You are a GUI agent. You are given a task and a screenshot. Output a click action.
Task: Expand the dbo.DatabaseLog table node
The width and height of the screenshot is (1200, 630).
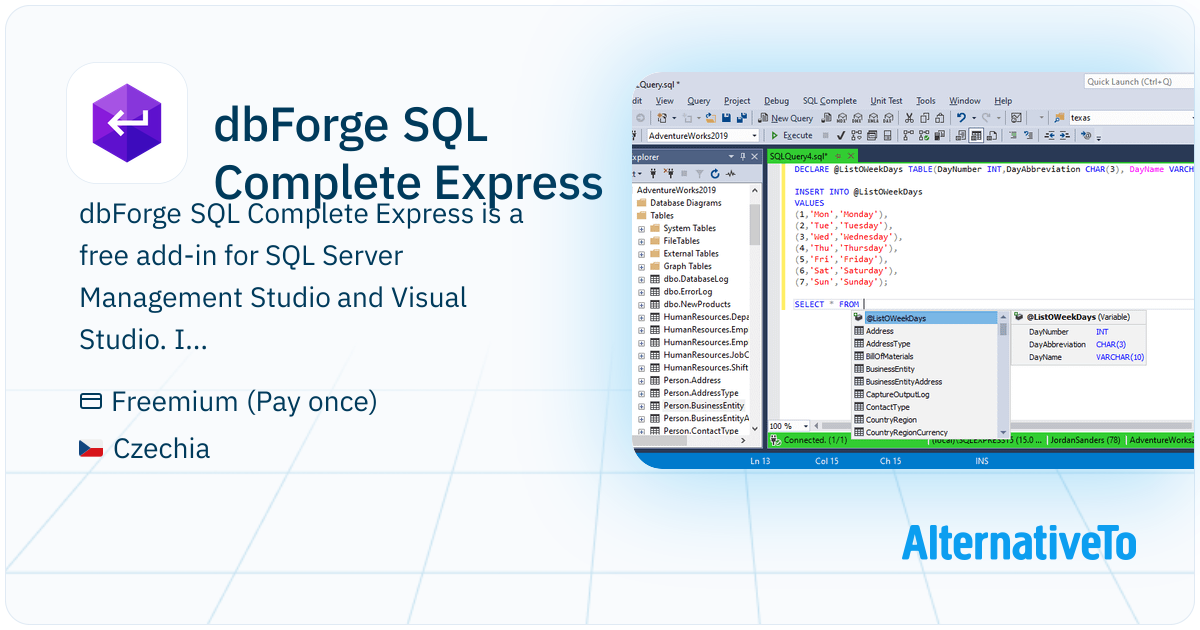[641, 279]
